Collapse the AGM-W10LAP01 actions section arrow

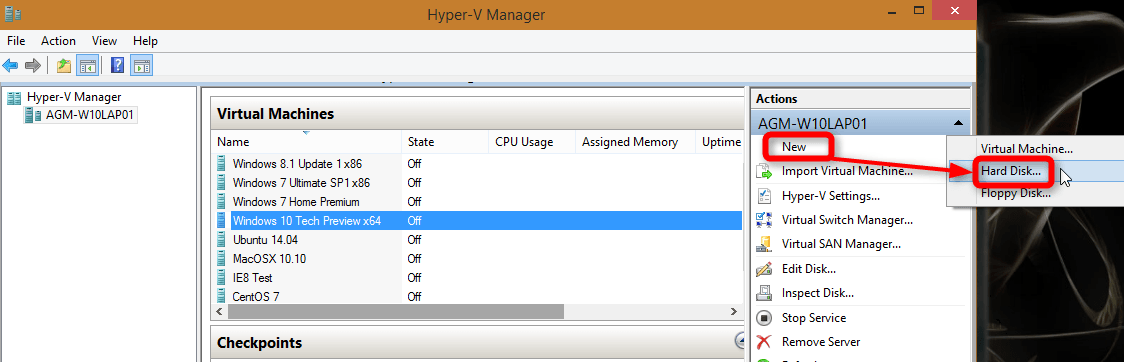click(958, 123)
